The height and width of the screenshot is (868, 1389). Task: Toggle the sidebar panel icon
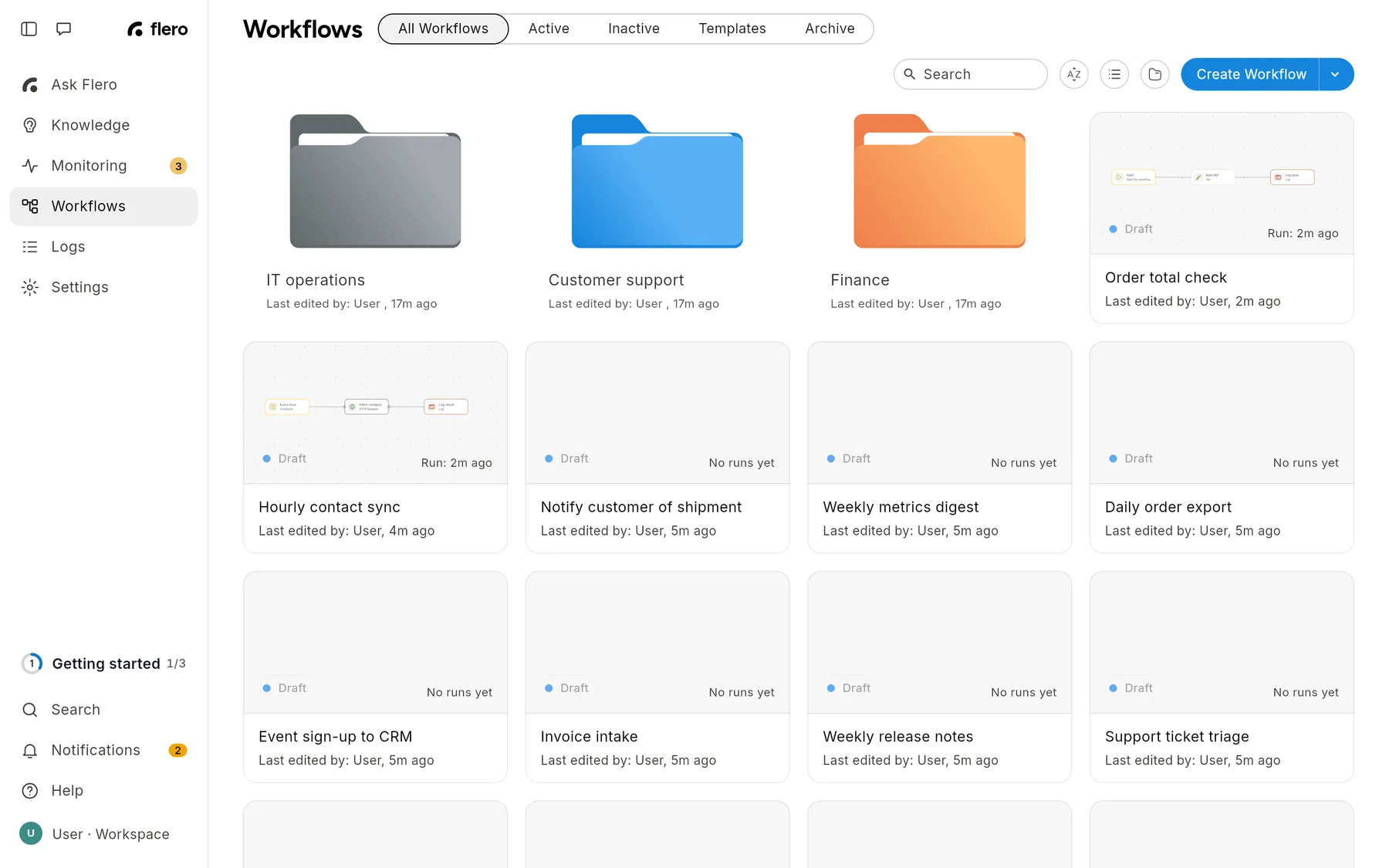pos(29,29)
